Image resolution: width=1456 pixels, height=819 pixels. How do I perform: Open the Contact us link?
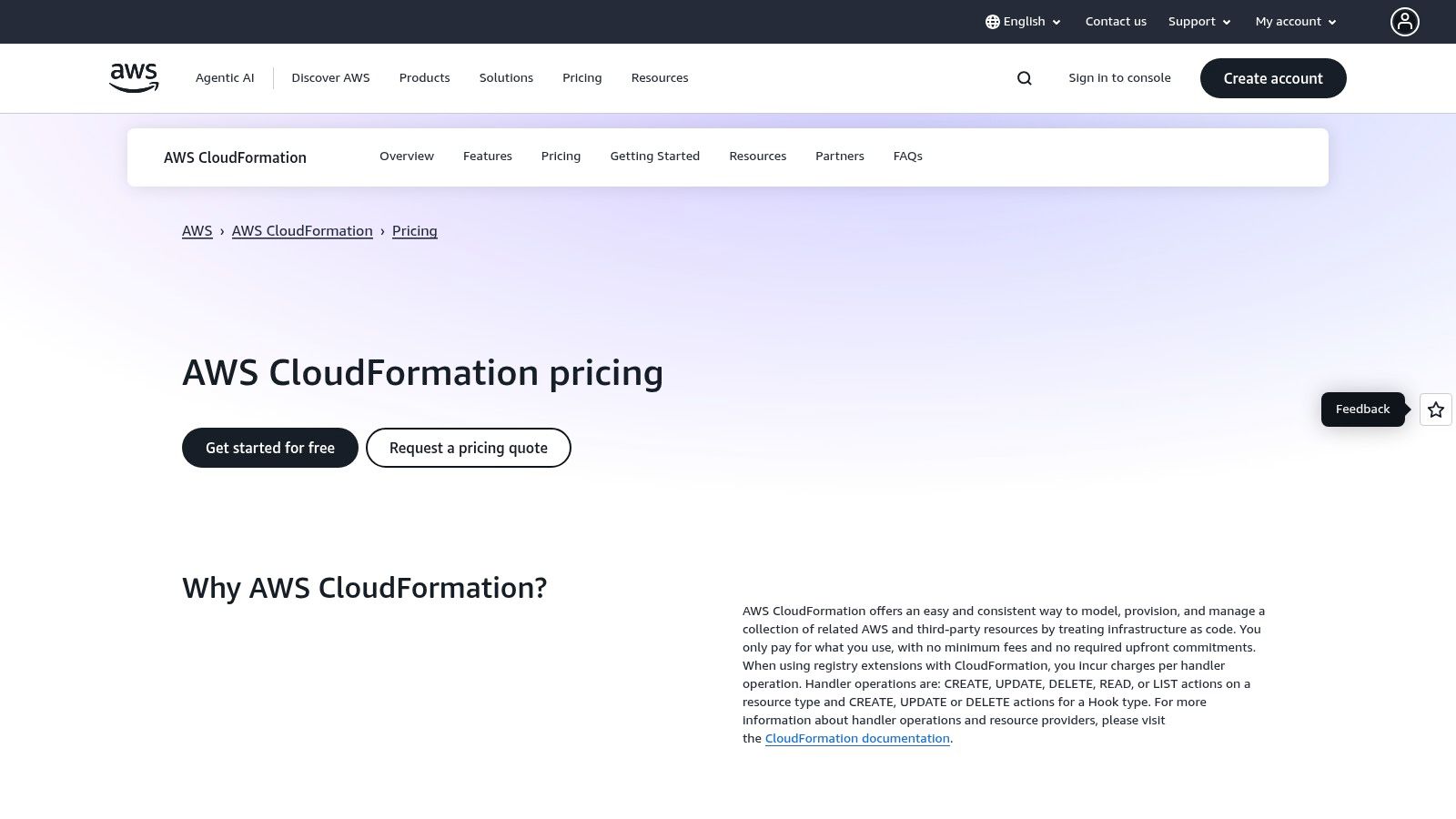(1116, 22)
